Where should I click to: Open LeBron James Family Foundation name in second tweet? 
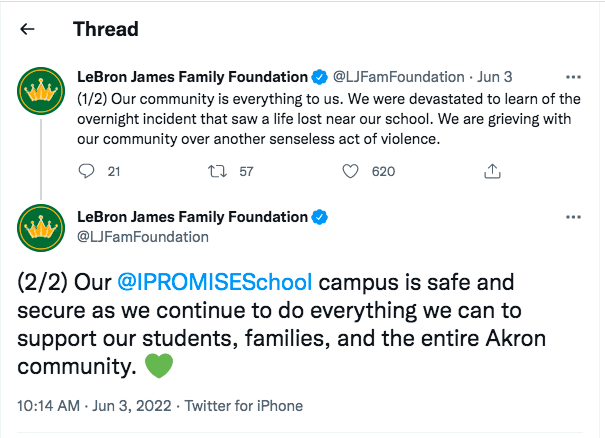point(192,217)
